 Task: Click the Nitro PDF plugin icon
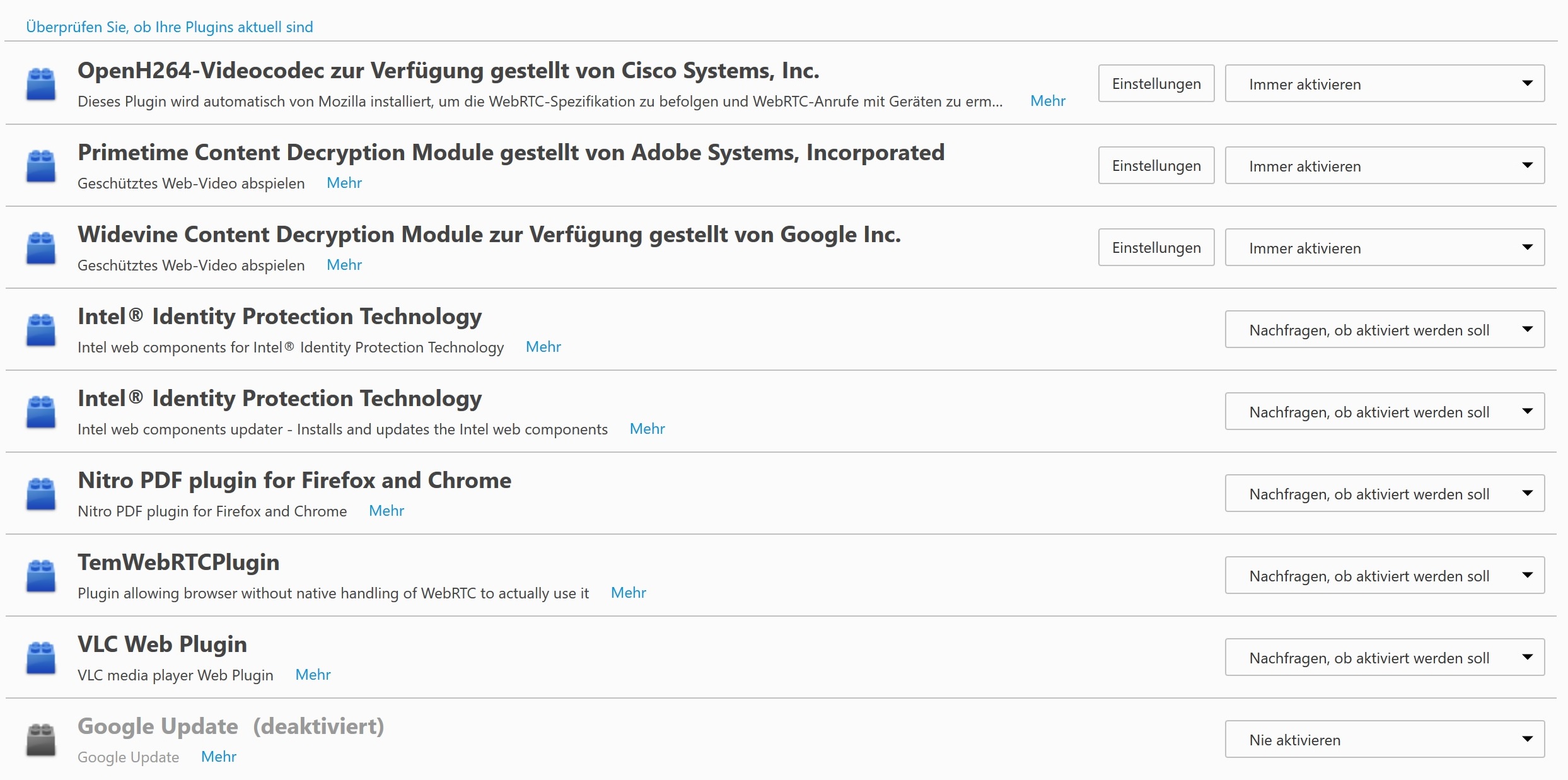point(41,494)
